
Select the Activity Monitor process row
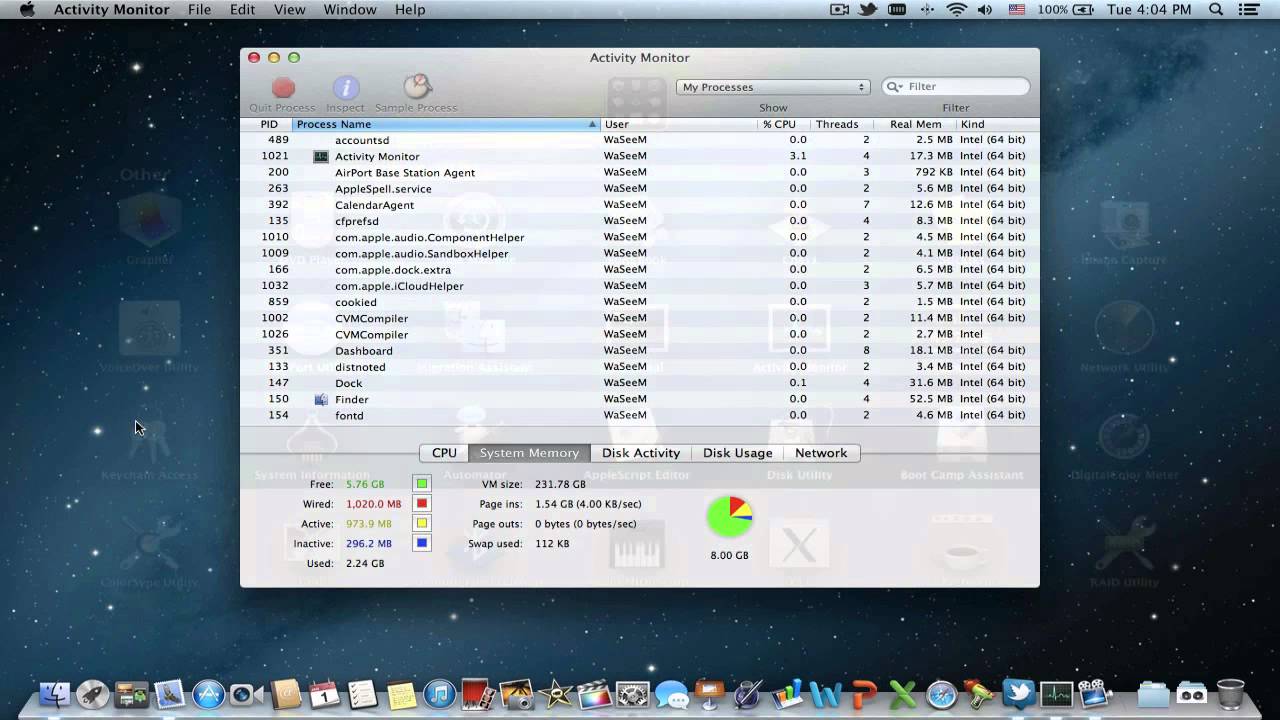(640, 156)
